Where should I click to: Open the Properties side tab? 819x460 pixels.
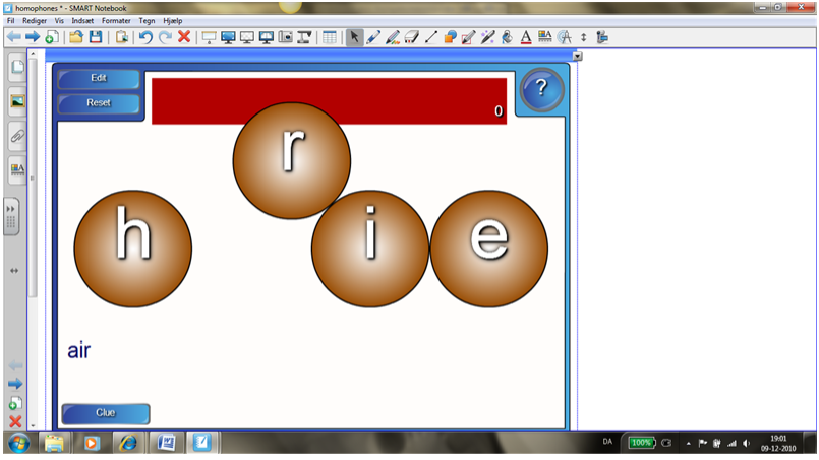pyautogui.click(x=17, y=170)
